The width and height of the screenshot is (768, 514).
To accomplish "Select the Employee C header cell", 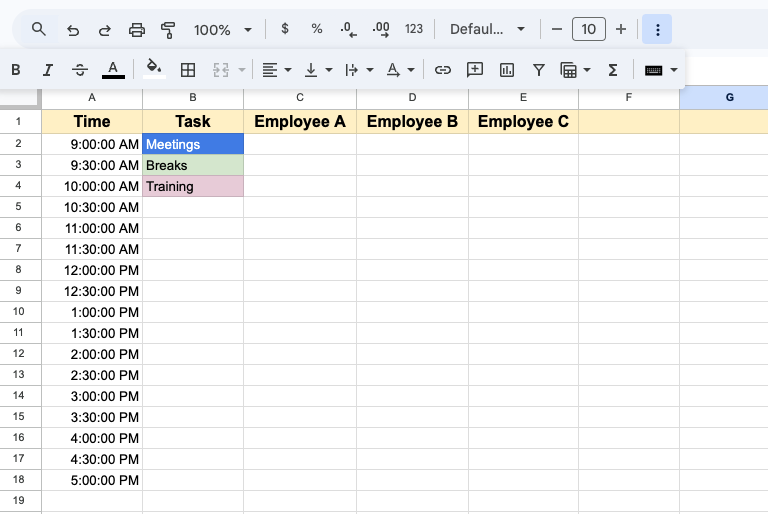I will (523, 121).
